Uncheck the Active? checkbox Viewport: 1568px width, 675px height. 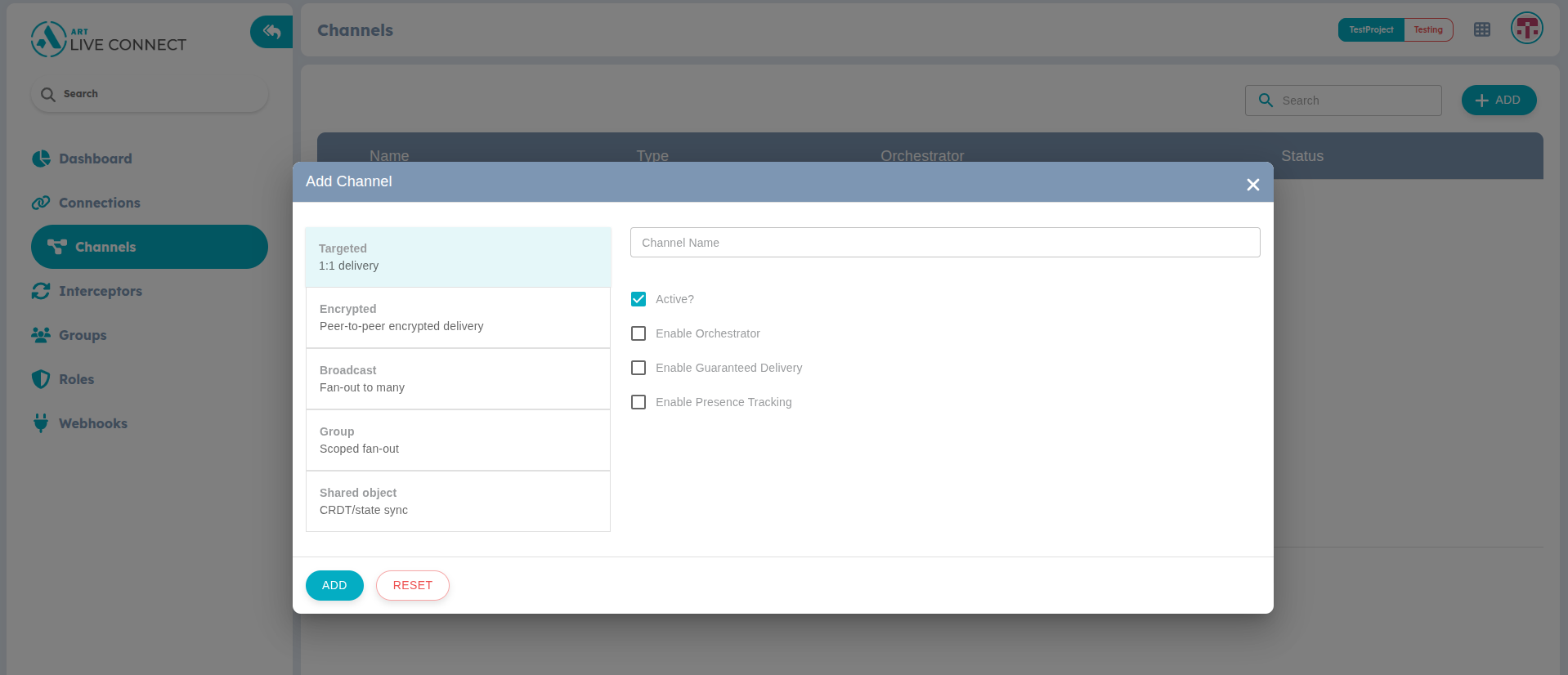(638, 299)
